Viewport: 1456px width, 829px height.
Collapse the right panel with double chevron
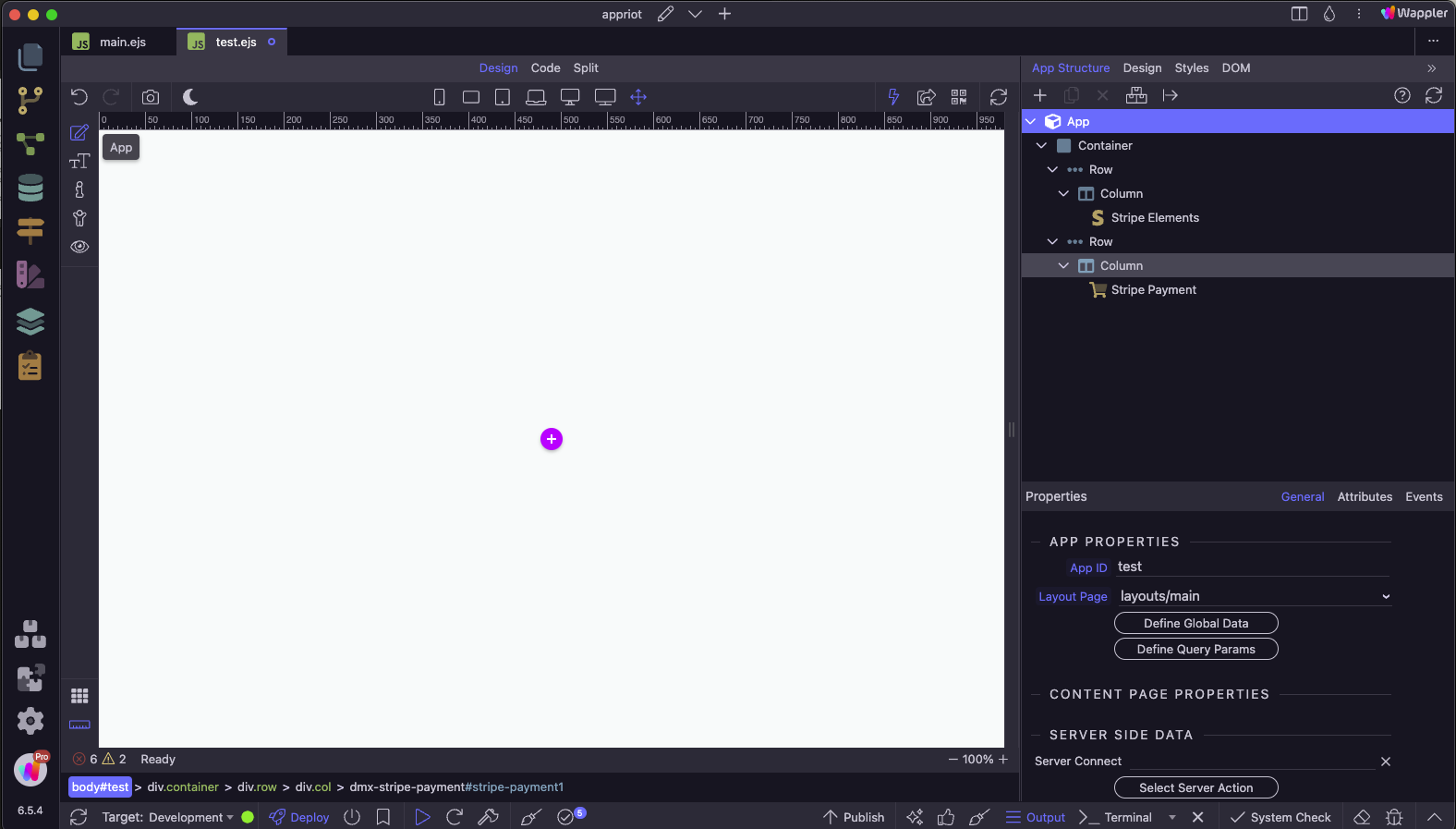(x=1432, y=68)
